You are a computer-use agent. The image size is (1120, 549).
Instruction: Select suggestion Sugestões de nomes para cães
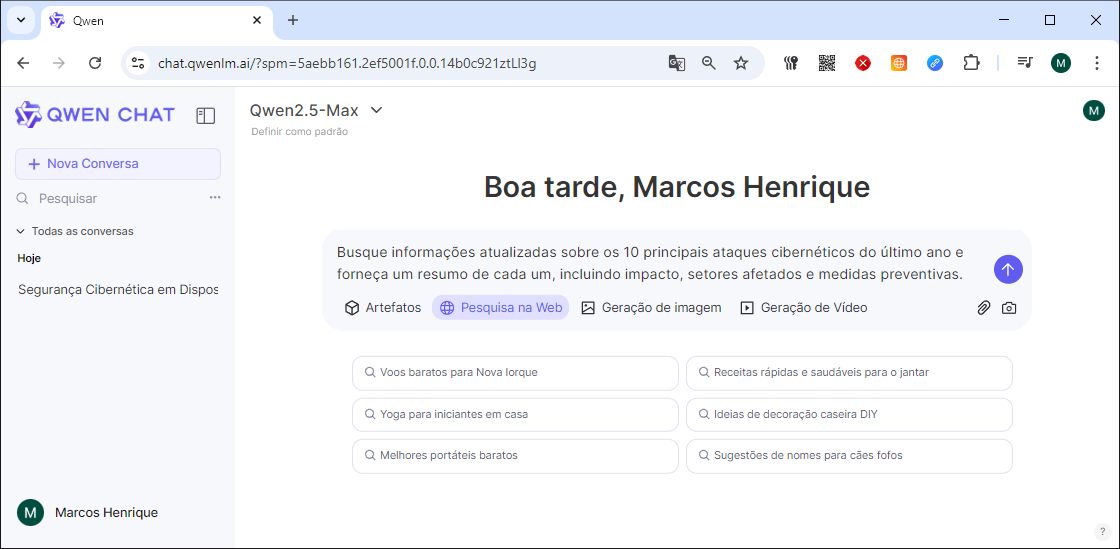pyautogui.click(x=849, y=455)
